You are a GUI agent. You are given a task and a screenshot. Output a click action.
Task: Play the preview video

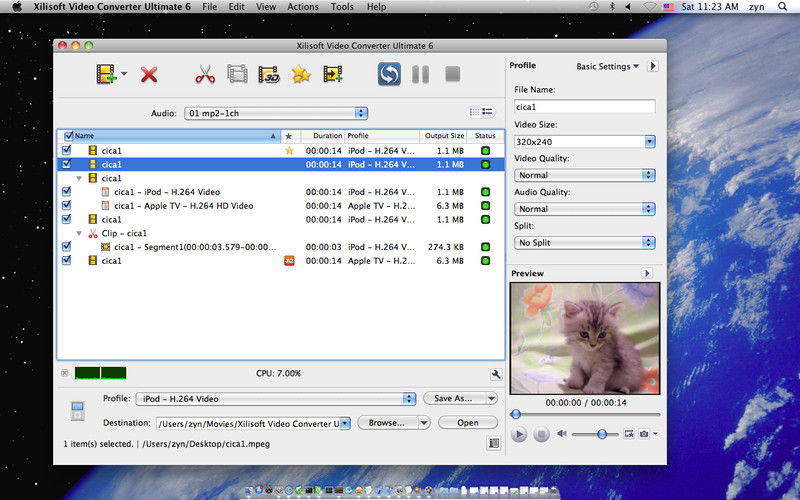click(519, 434)
